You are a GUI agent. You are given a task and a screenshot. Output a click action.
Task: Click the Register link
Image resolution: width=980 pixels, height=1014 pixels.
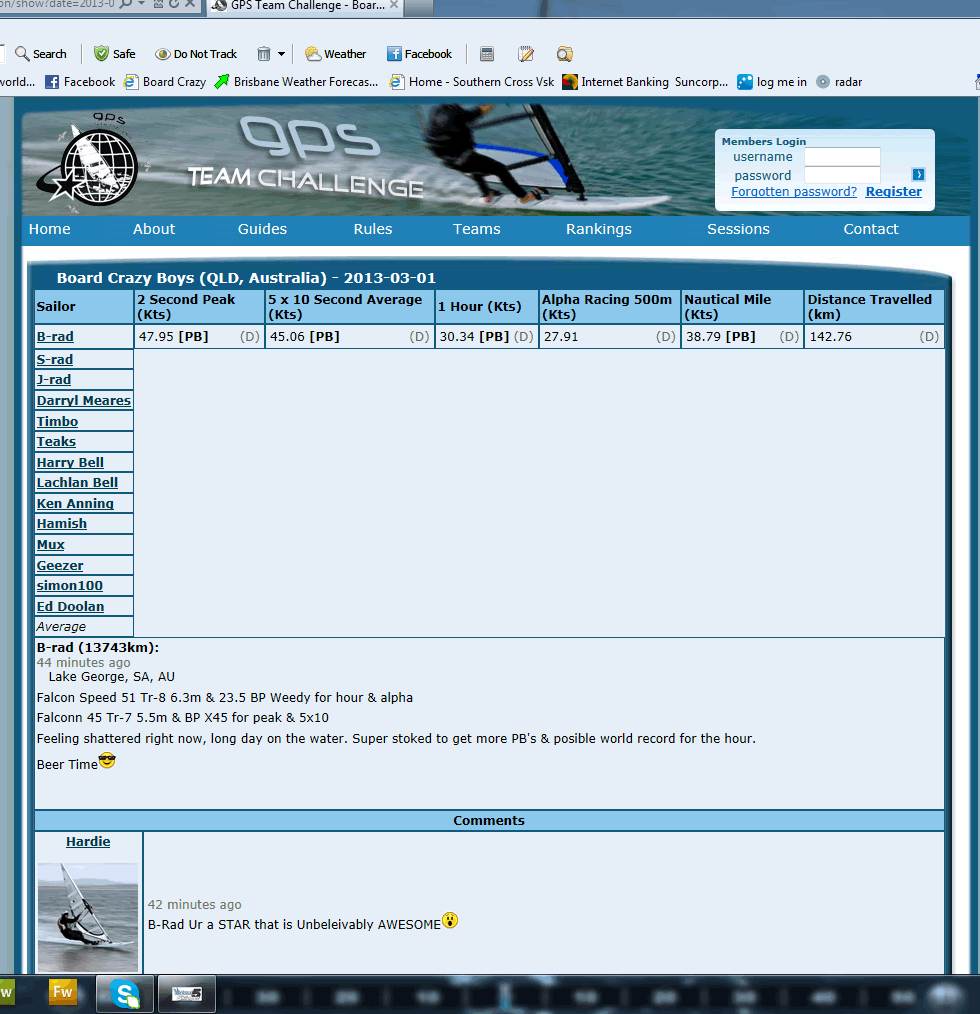(893, 192)
